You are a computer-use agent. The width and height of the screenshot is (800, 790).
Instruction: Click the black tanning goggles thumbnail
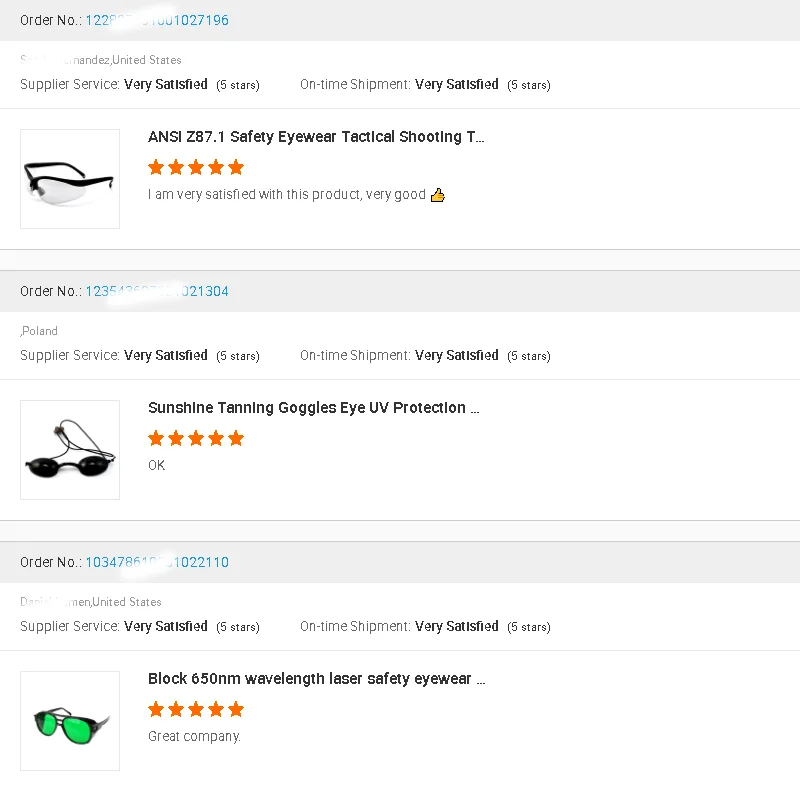click(x=70, y=450)
